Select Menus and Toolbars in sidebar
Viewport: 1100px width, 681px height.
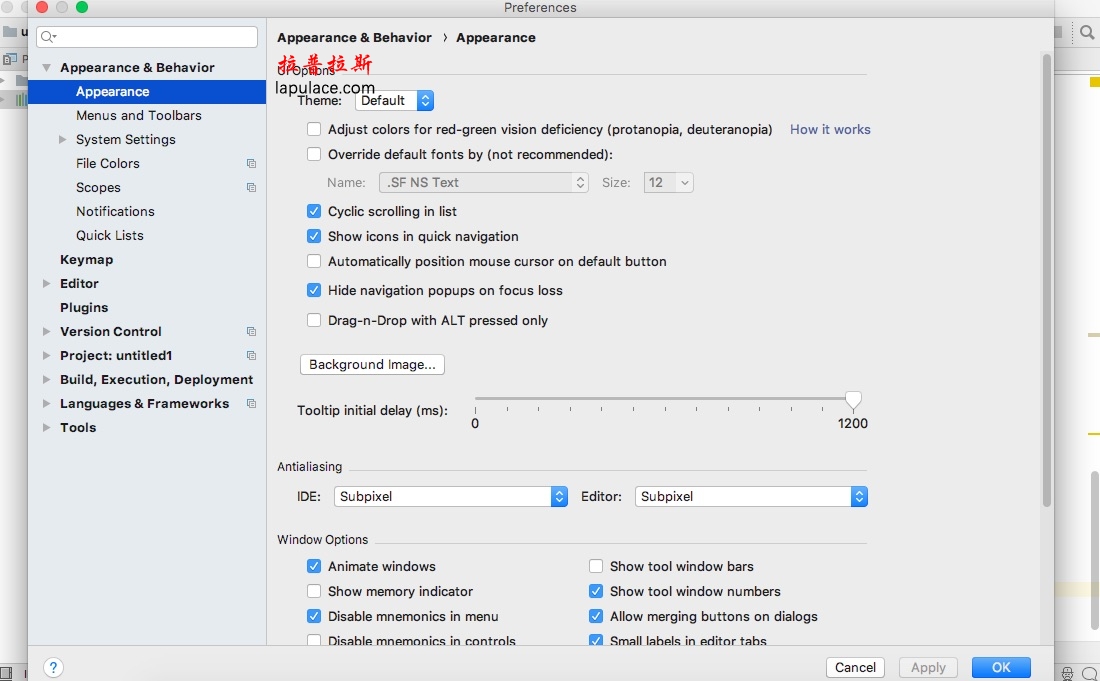coord(139,115)
